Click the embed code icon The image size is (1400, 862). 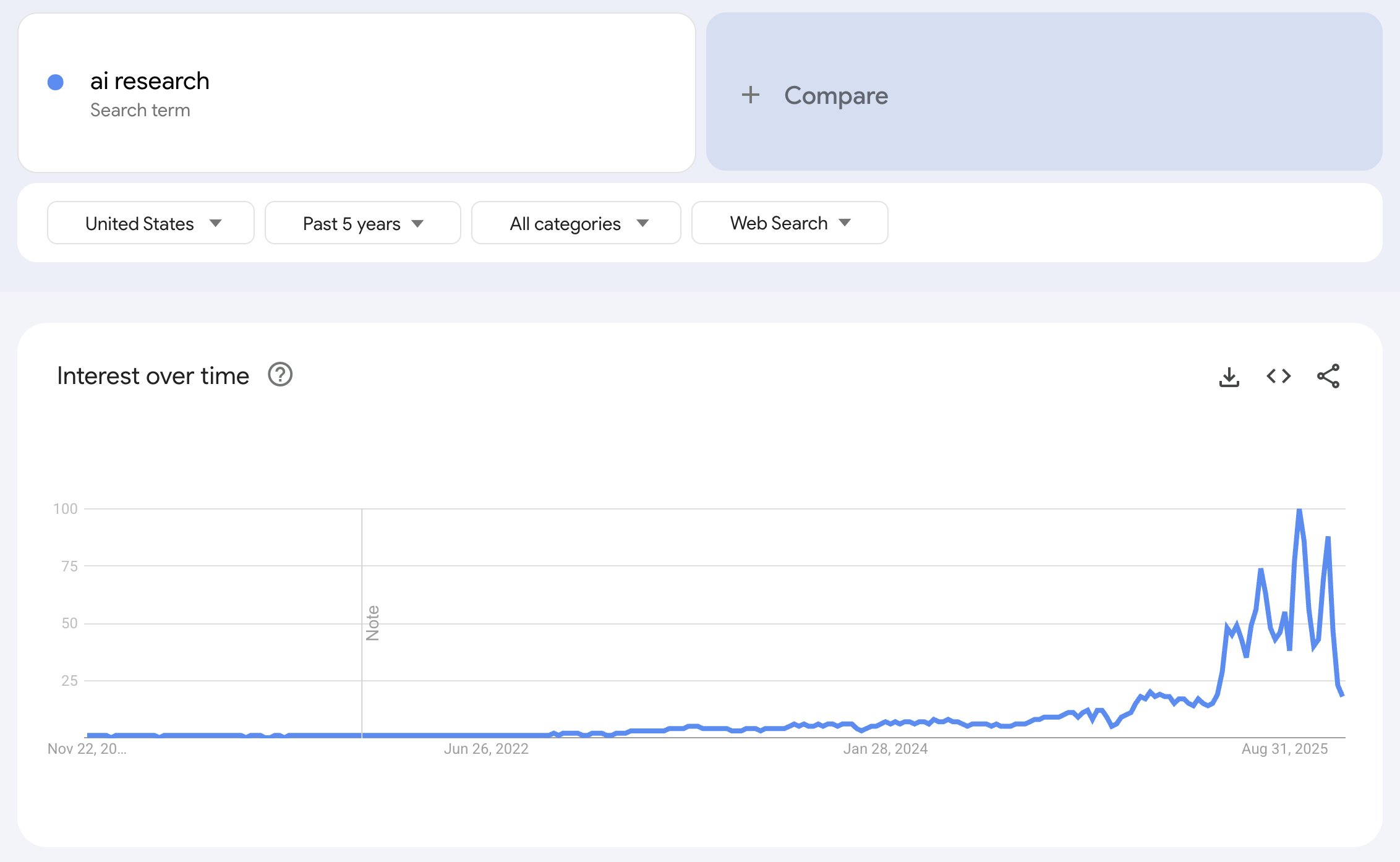[1278, 376]
